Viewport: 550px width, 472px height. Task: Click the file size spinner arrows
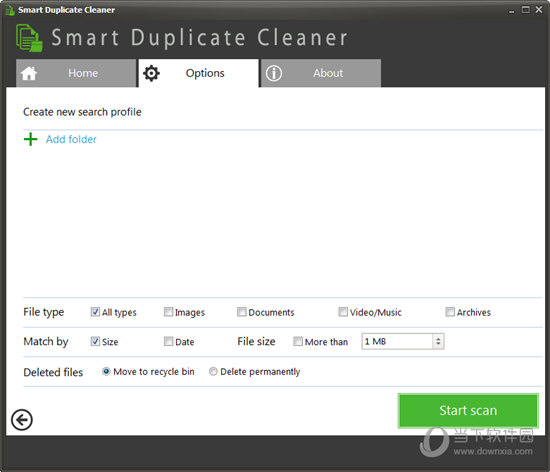pos(438,341)
